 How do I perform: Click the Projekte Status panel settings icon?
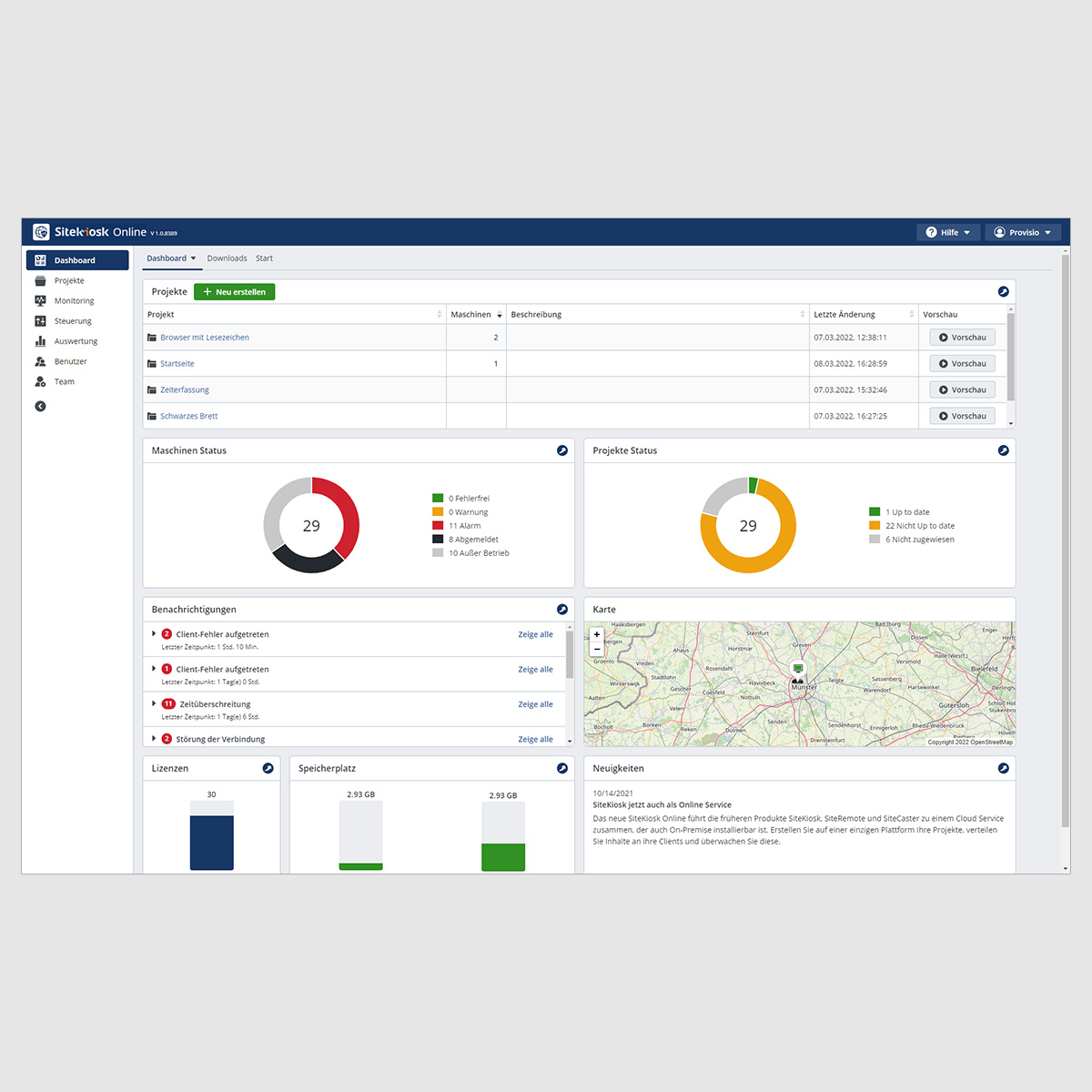pos(1003,450)
